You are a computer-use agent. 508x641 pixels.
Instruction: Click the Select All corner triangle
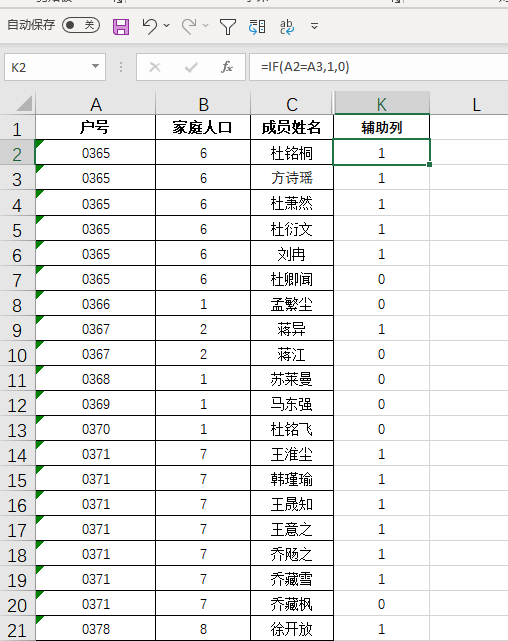pyautogui.click(x=24, y=103)
